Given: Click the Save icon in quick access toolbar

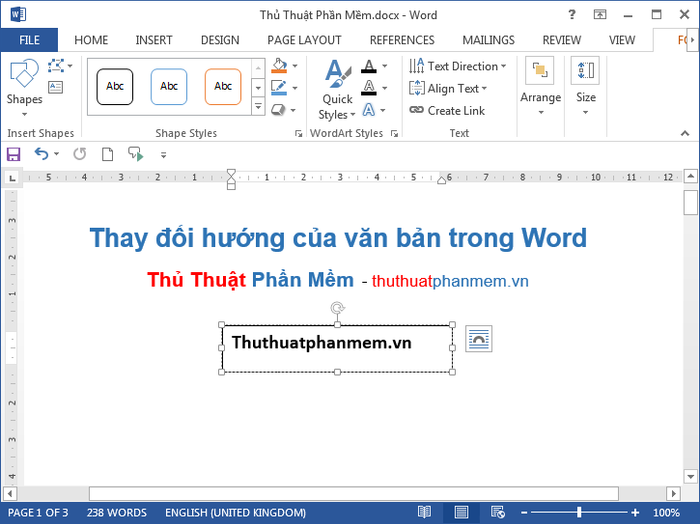Looking at the screenshot, I should pos(13,154).
